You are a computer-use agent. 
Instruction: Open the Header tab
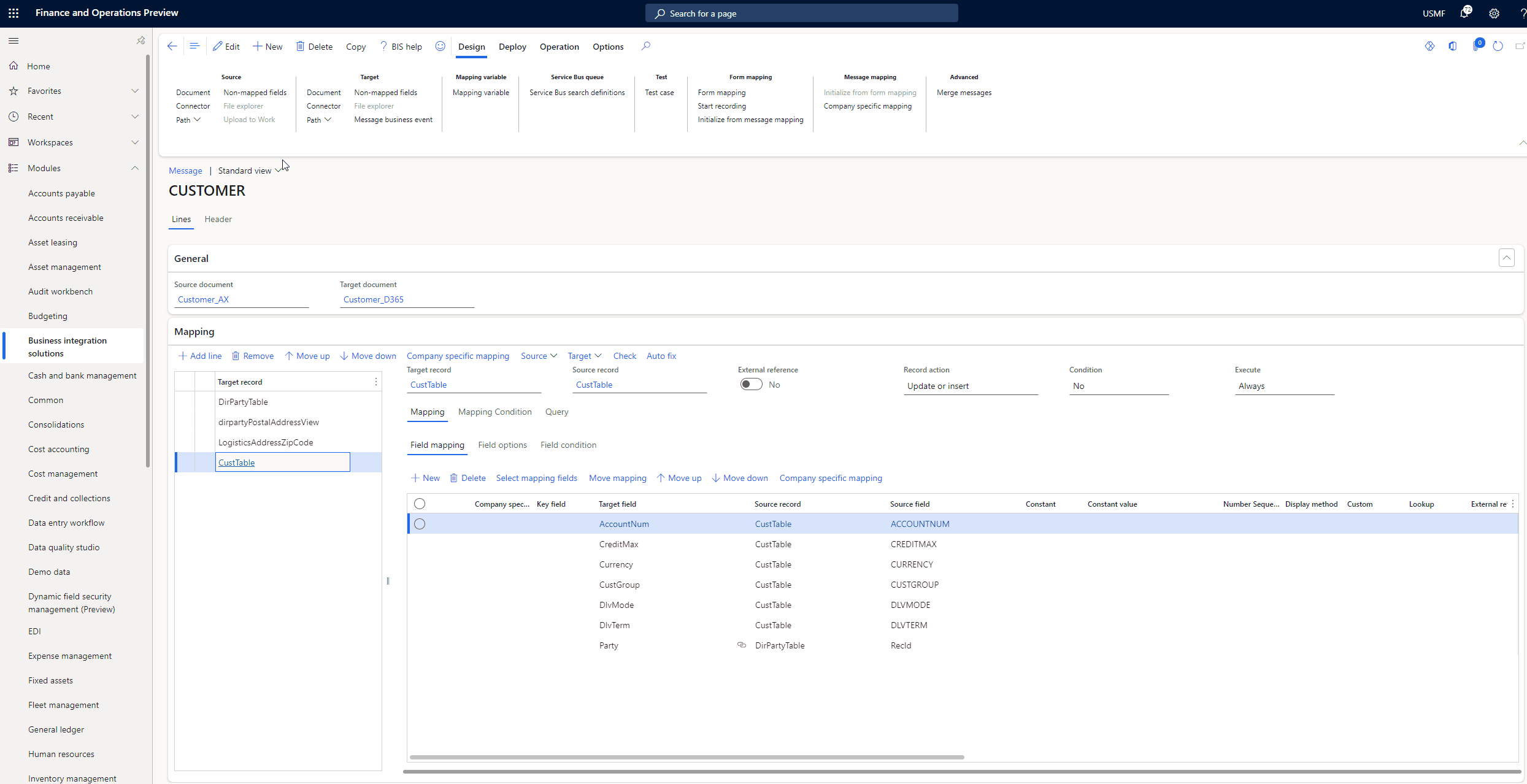[218, 219]
